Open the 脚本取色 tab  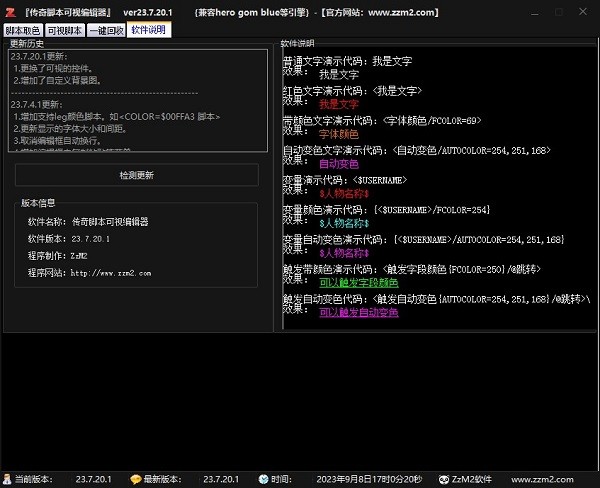point(23,30)
